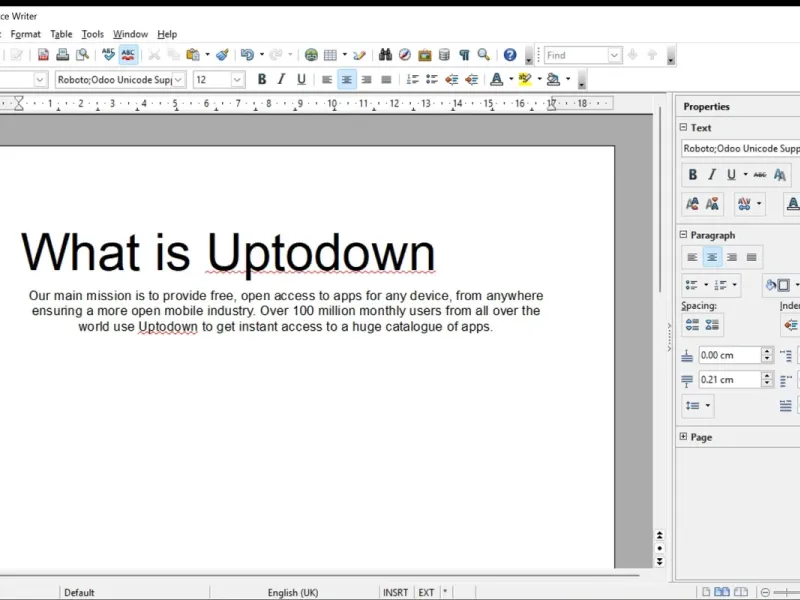
Task: Click the LibreOffice Help question mark icon
Action: (x=510, y=55)
